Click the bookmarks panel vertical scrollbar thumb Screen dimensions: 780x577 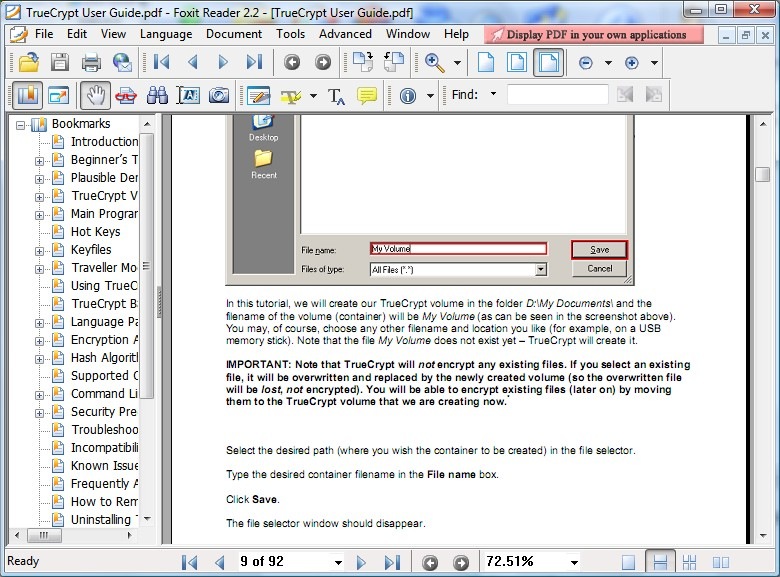[x=146, y=266]
